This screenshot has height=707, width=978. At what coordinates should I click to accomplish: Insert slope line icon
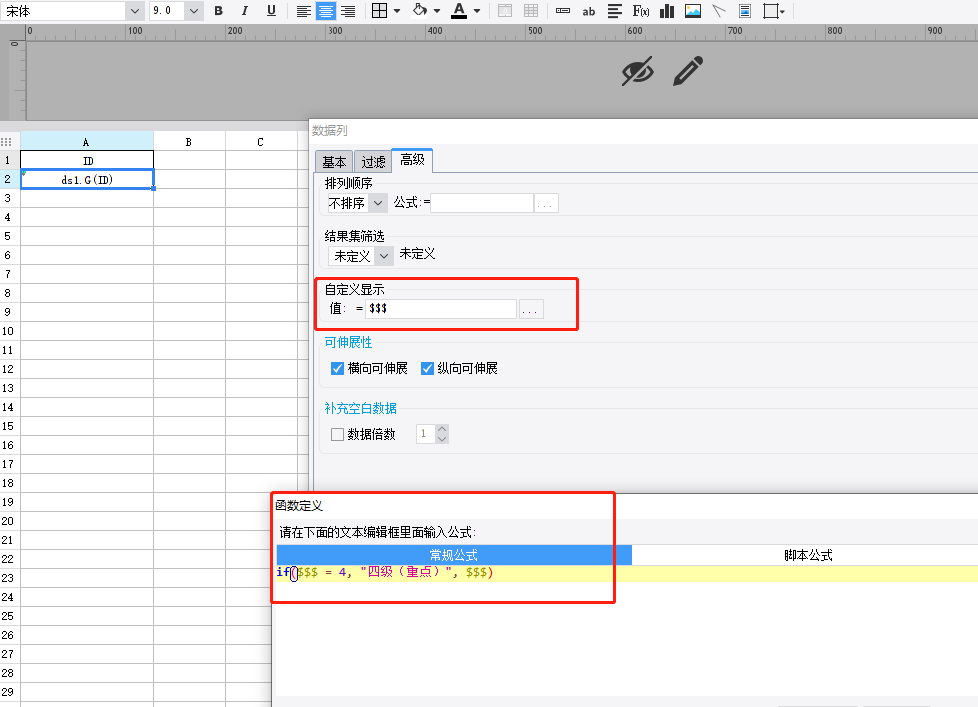tap(719, 11)
